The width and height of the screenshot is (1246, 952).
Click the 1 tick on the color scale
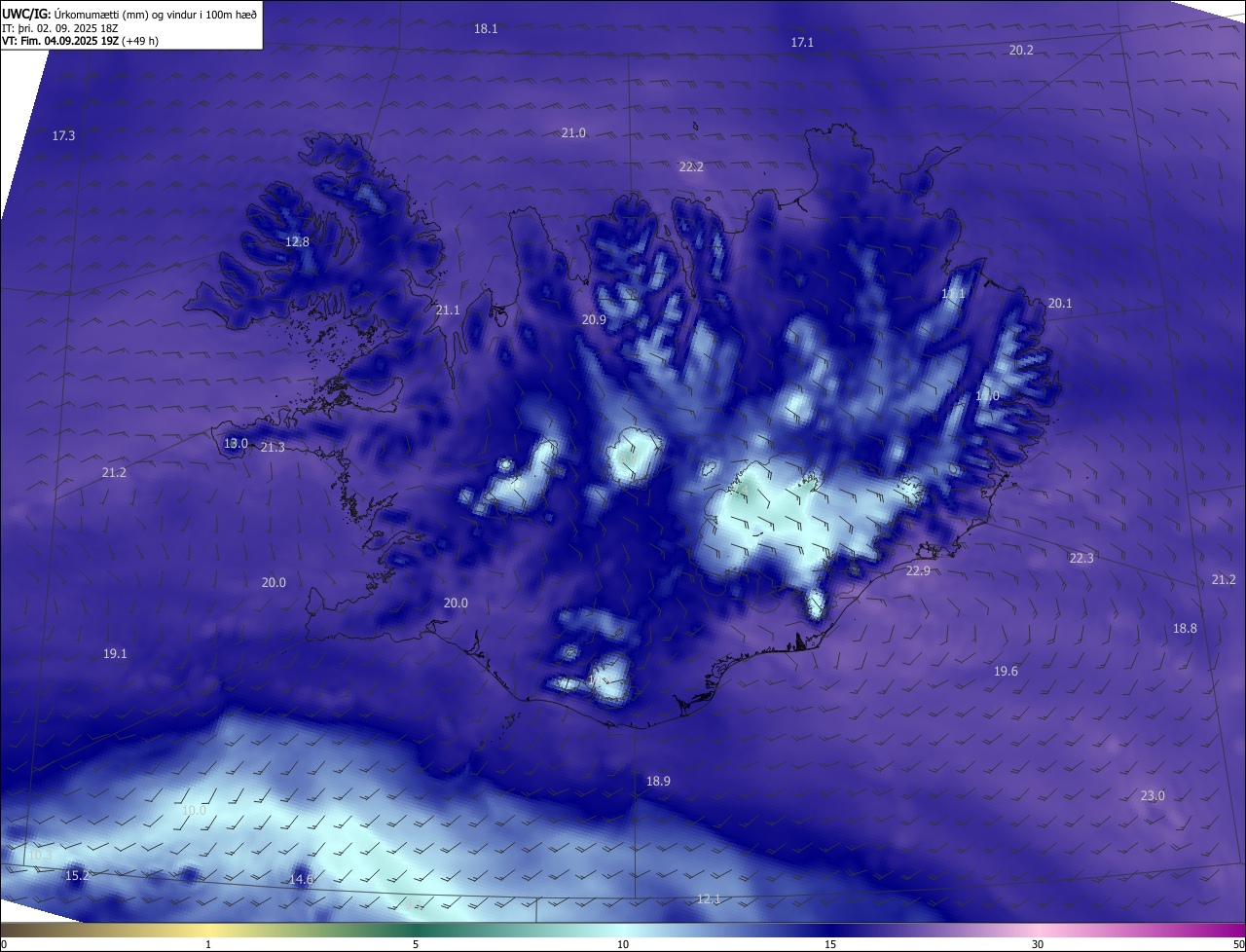click(208, 944)
